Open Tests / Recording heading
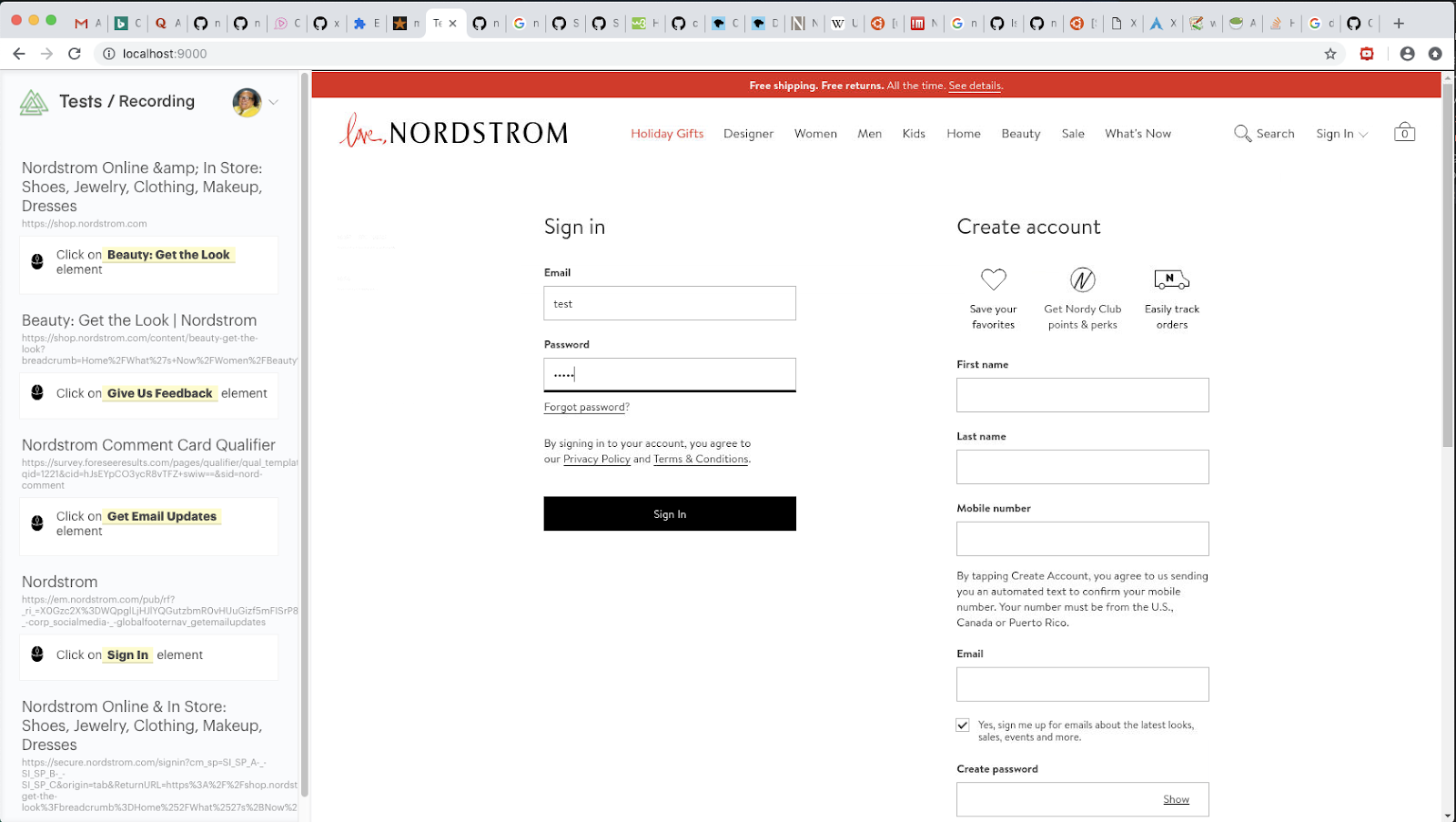 point(126,101)
